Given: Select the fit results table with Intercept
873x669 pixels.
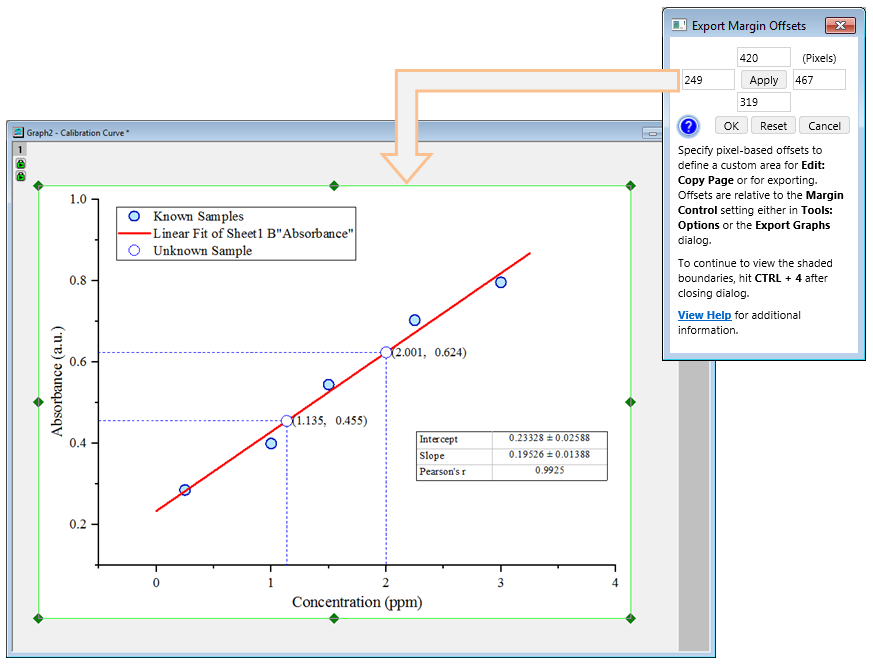Looking at the screenshot, I should (x=511, y=455).
